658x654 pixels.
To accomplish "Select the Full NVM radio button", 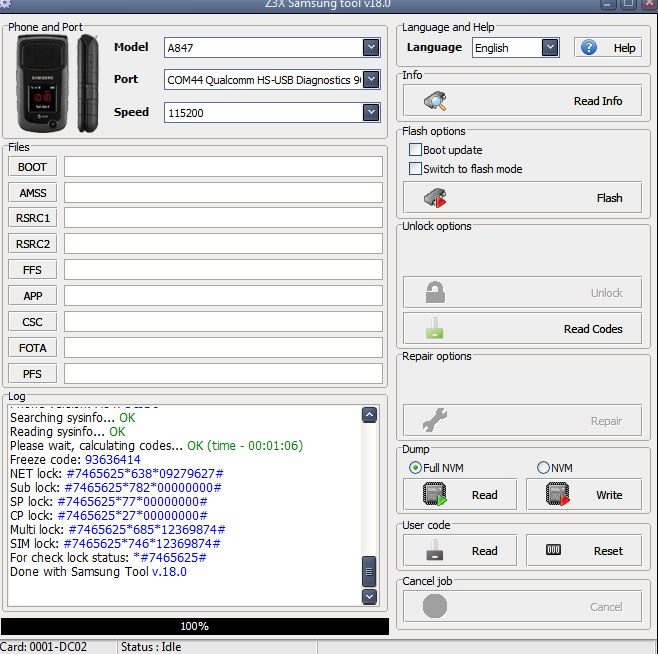I will click(x=415, y=467).
